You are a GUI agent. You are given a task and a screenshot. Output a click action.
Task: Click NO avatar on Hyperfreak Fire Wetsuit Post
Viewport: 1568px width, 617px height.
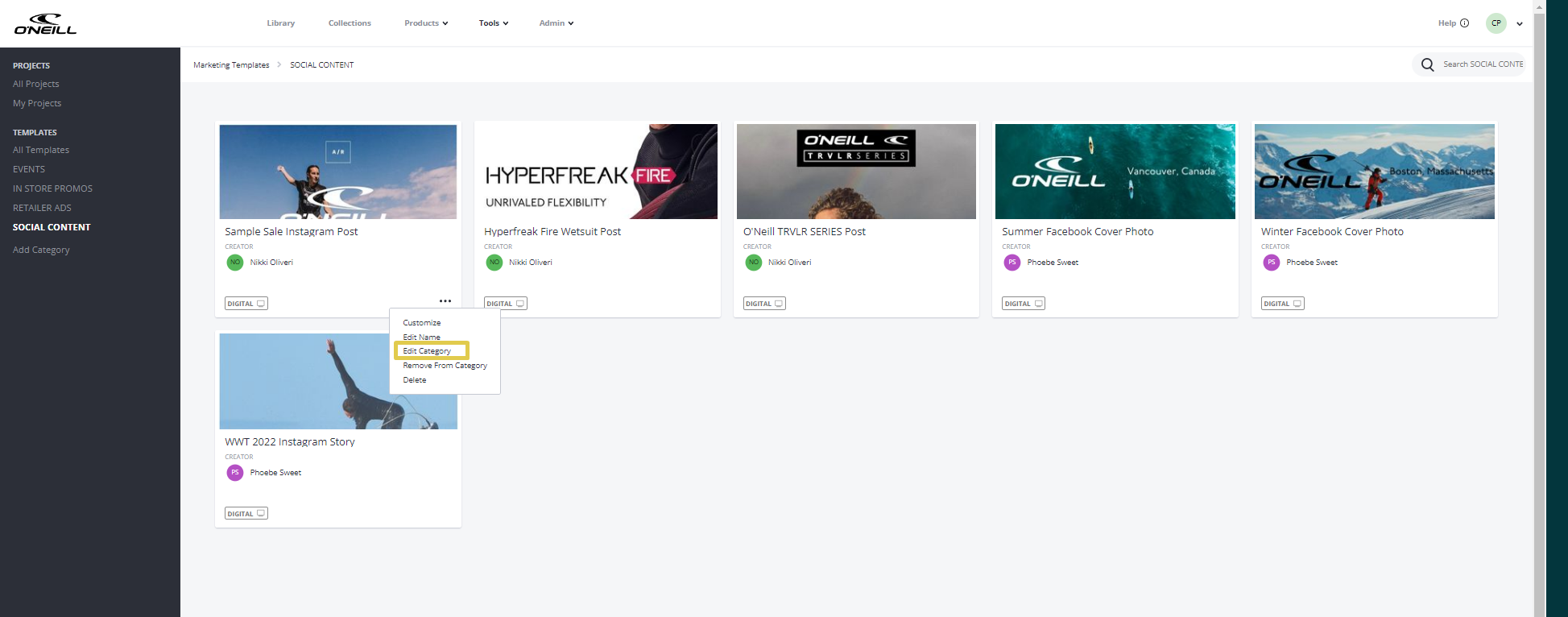pos(494,262)
